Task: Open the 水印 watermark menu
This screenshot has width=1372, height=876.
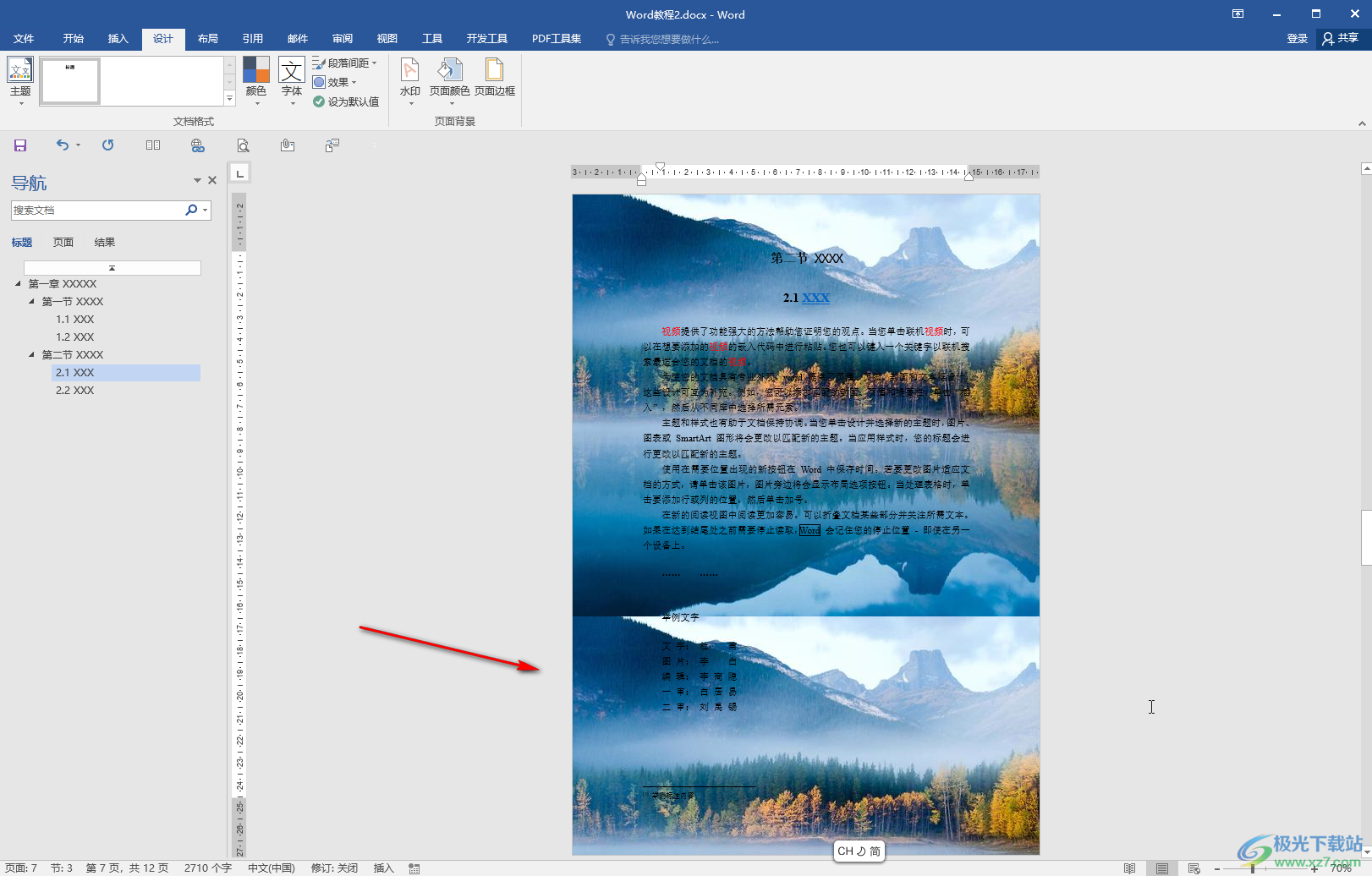Action: coord(410,81)
